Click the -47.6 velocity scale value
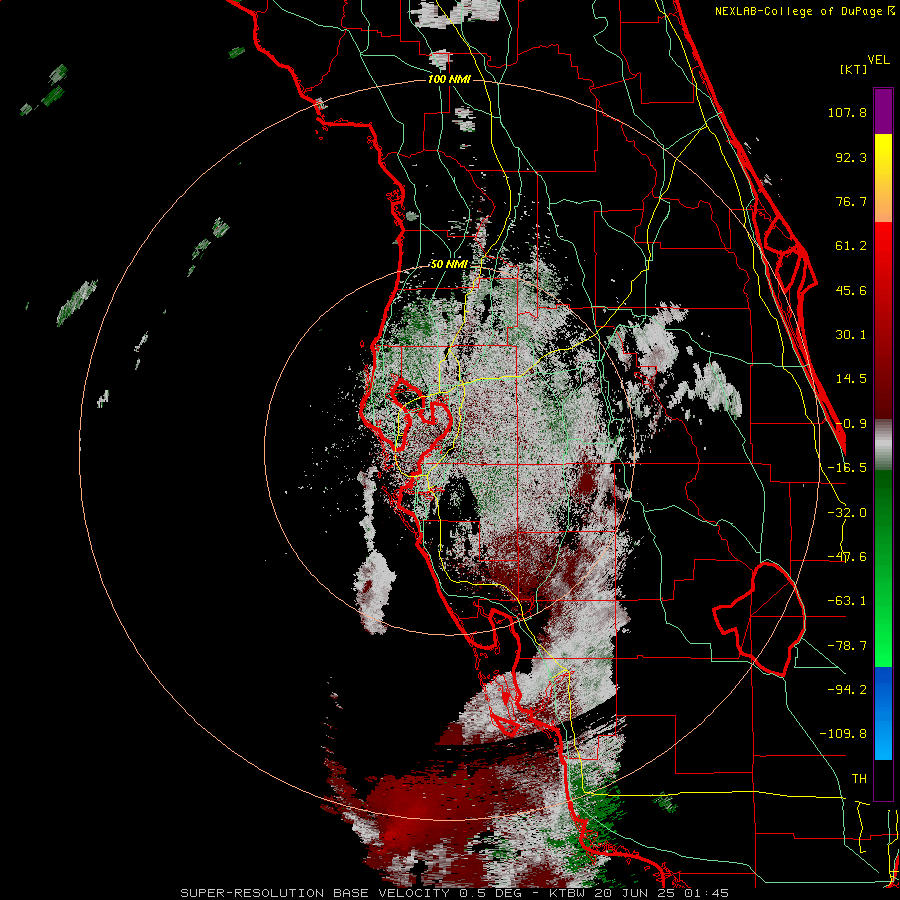The image size is (900, 900). coord(847,557)
